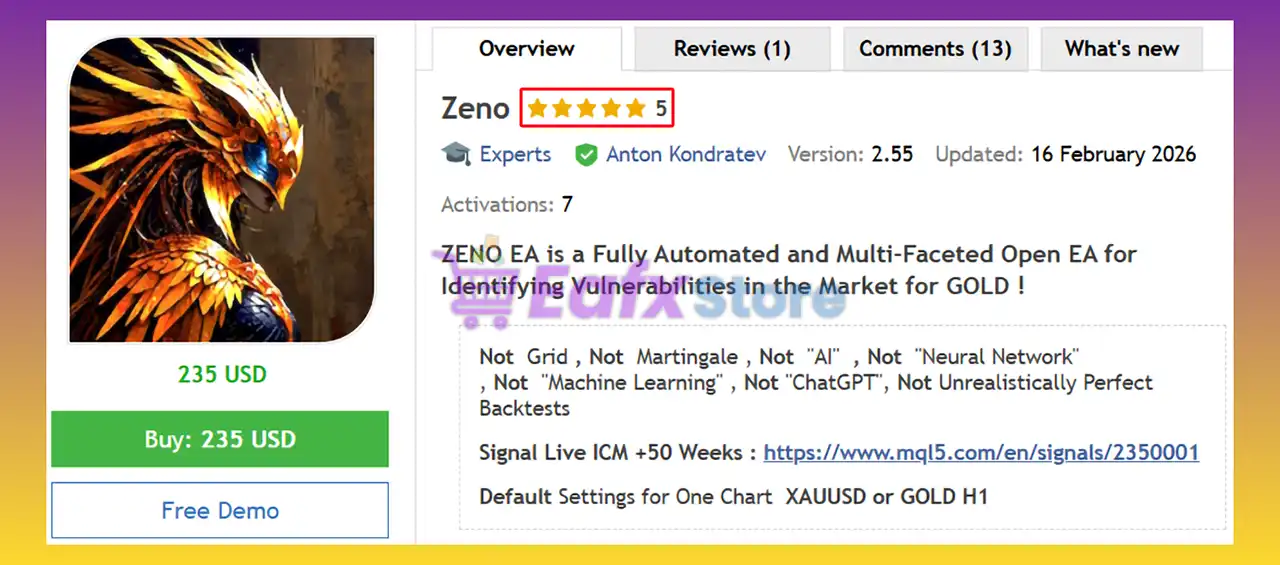Open the Comments (13) tab
Image resolution: width=1280 pixels, height=565 pixels.
pyautogui.click(x=935, y=49)
